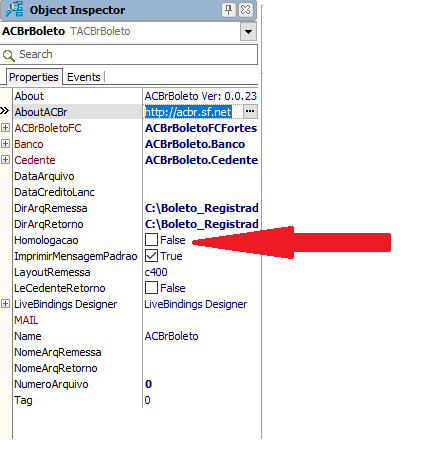Select the DataCreditoLanc property
Screen dimensions: 446x452
(x=54, y=192)
